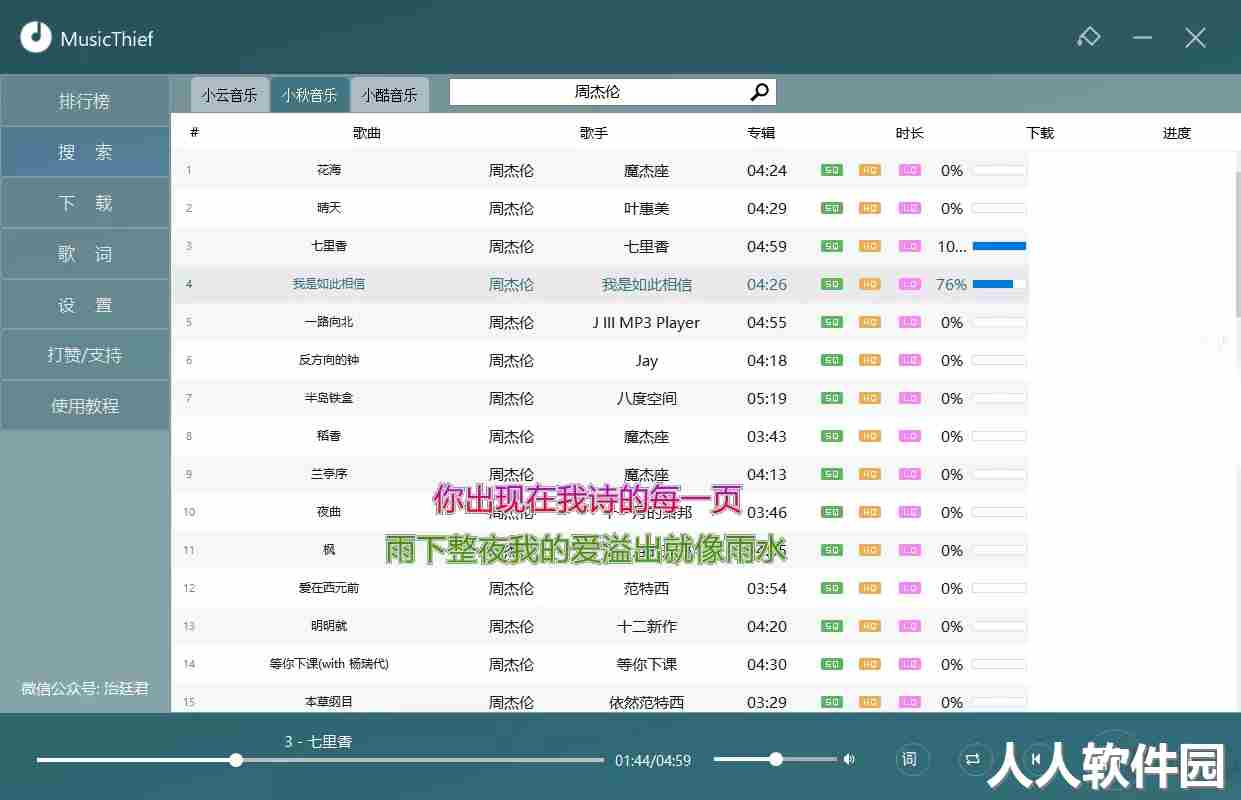Image resolution: width=1241 pixels, height=800 pixels.
Task: Select the song 爱在西元前
Action: 329,588
